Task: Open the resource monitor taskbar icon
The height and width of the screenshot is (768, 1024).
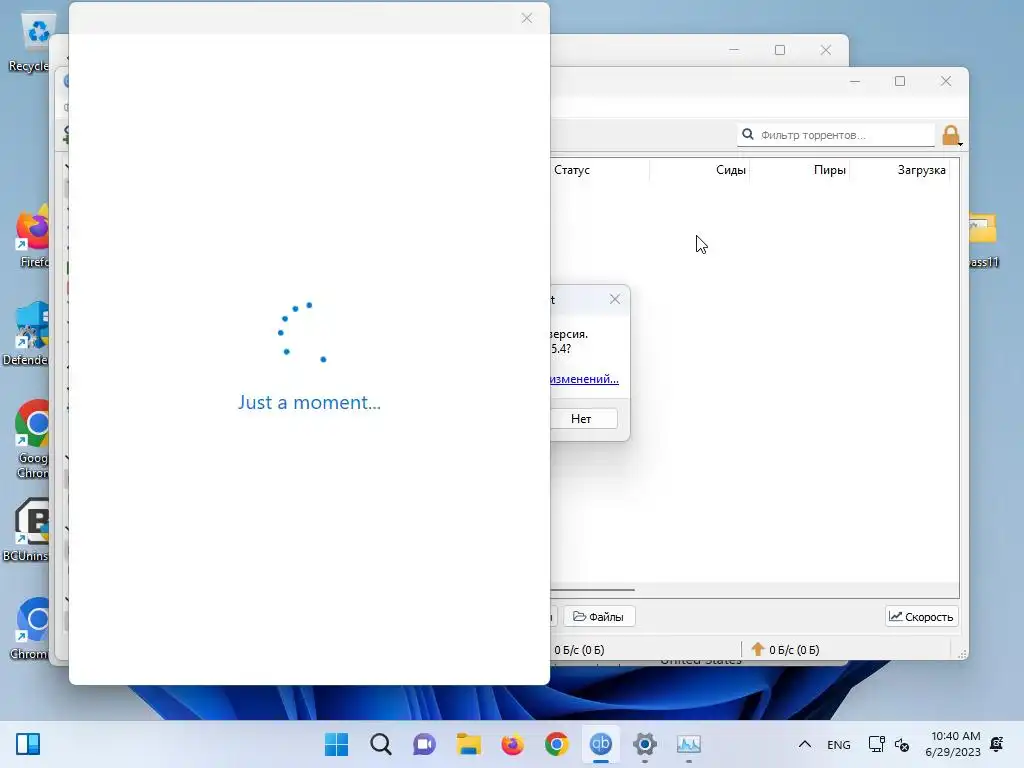Action: pyautogui.click(x=688, y=744)
